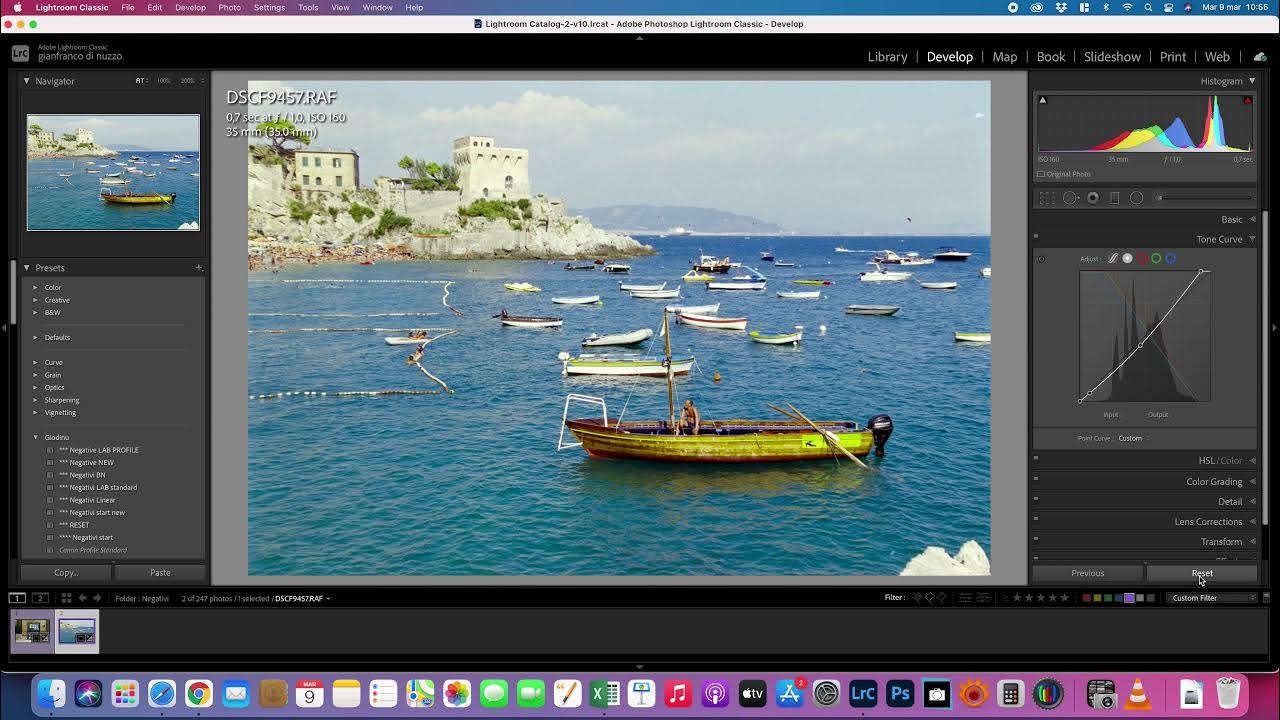This screenshot has width=1280, height=720.
Task: Open the Develop menu in menu bar
Action: (190, 7)
